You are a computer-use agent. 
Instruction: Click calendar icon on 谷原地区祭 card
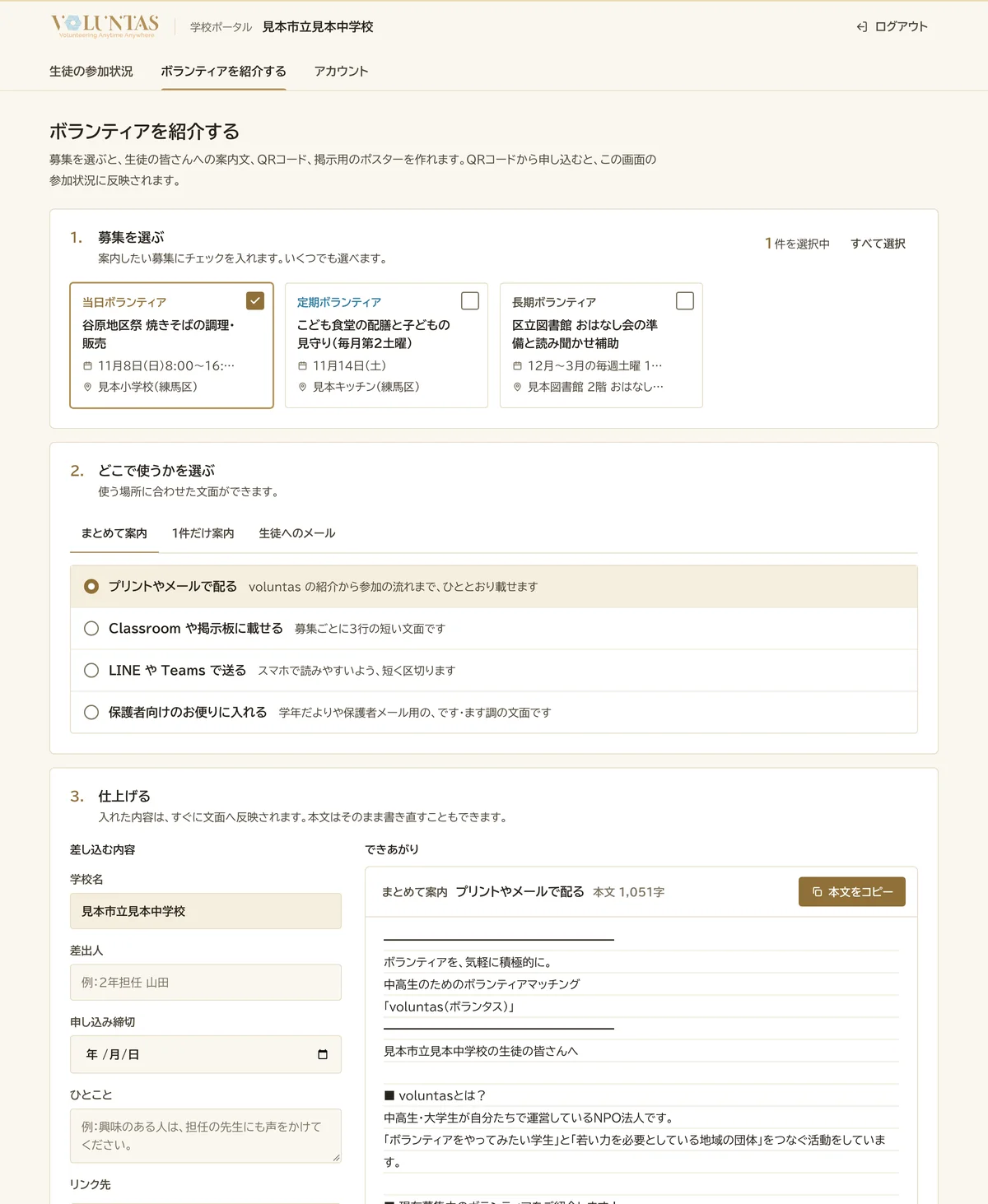(87, 366)
